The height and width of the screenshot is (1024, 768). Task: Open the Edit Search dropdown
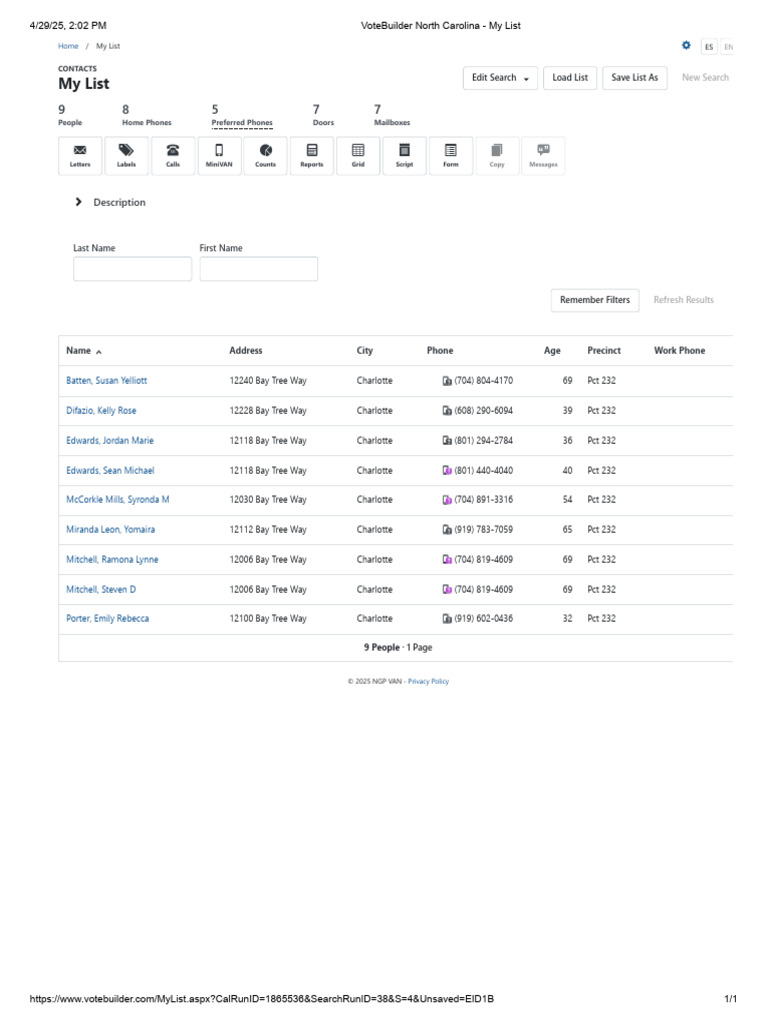(x=500, y=78)
